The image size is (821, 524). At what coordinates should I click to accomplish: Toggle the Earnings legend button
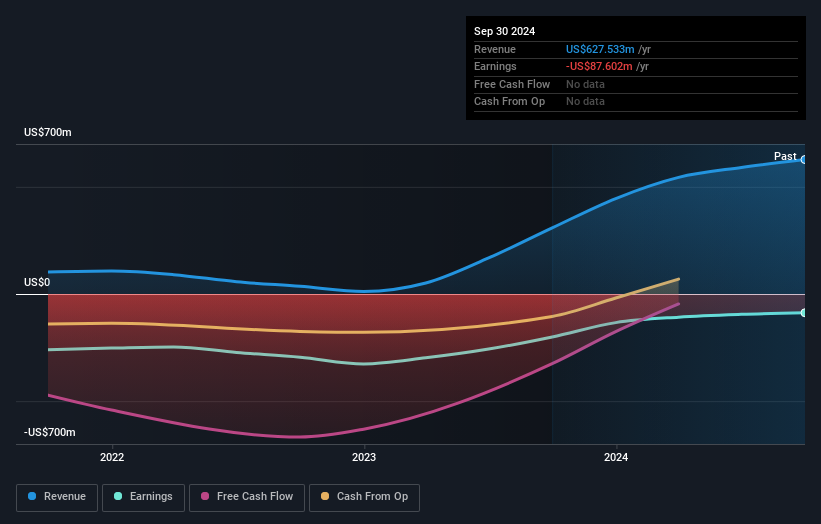click(x=143, y=497)
